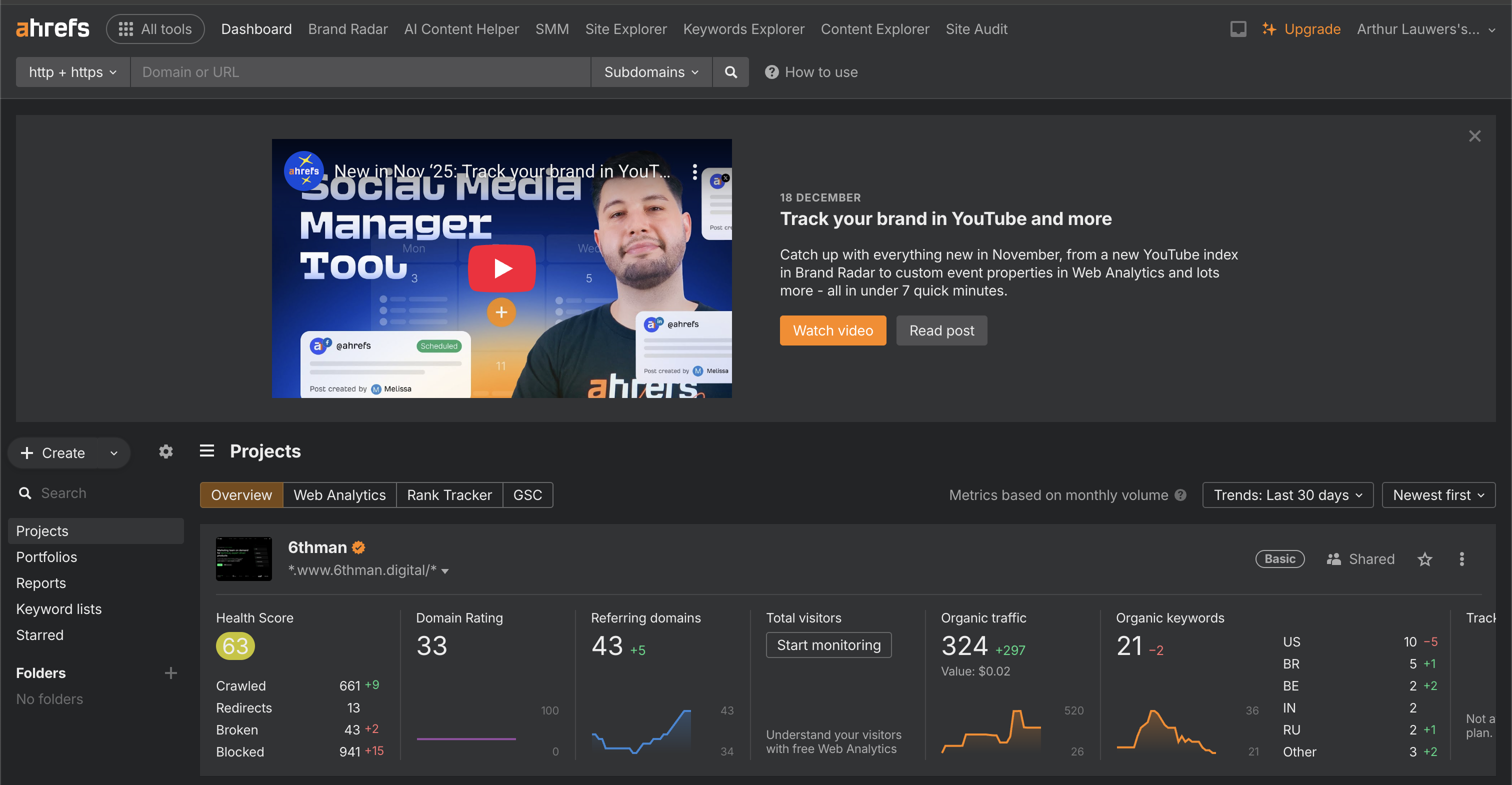Click the add folder plus icon
This screenshot has width=1512, height=785.
click(171, 673)
